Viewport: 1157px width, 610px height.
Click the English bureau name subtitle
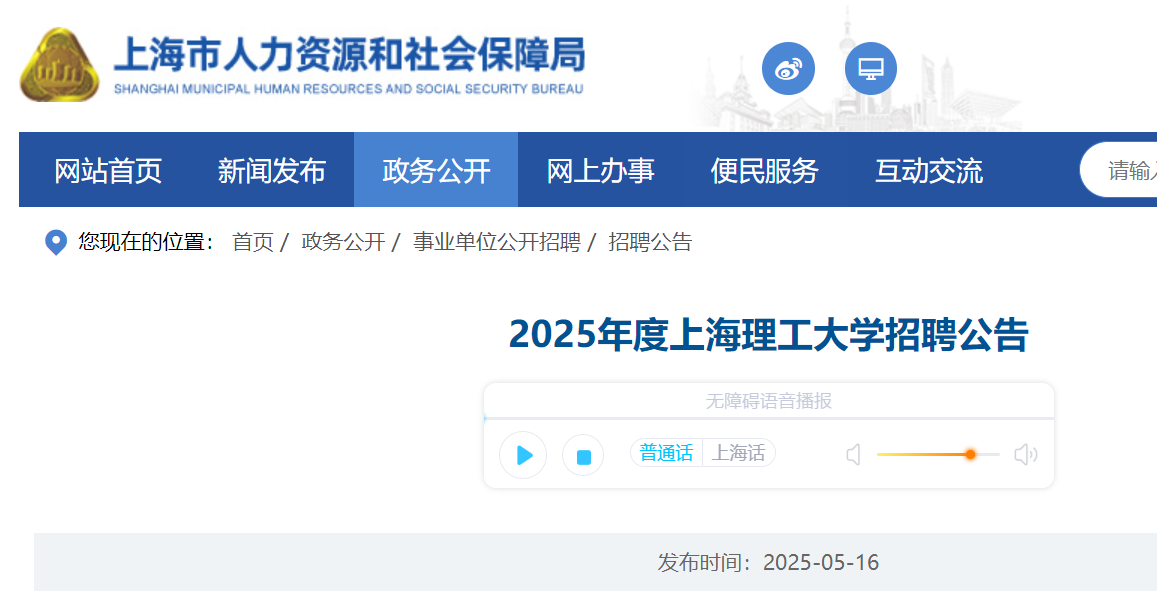(348, 89)
